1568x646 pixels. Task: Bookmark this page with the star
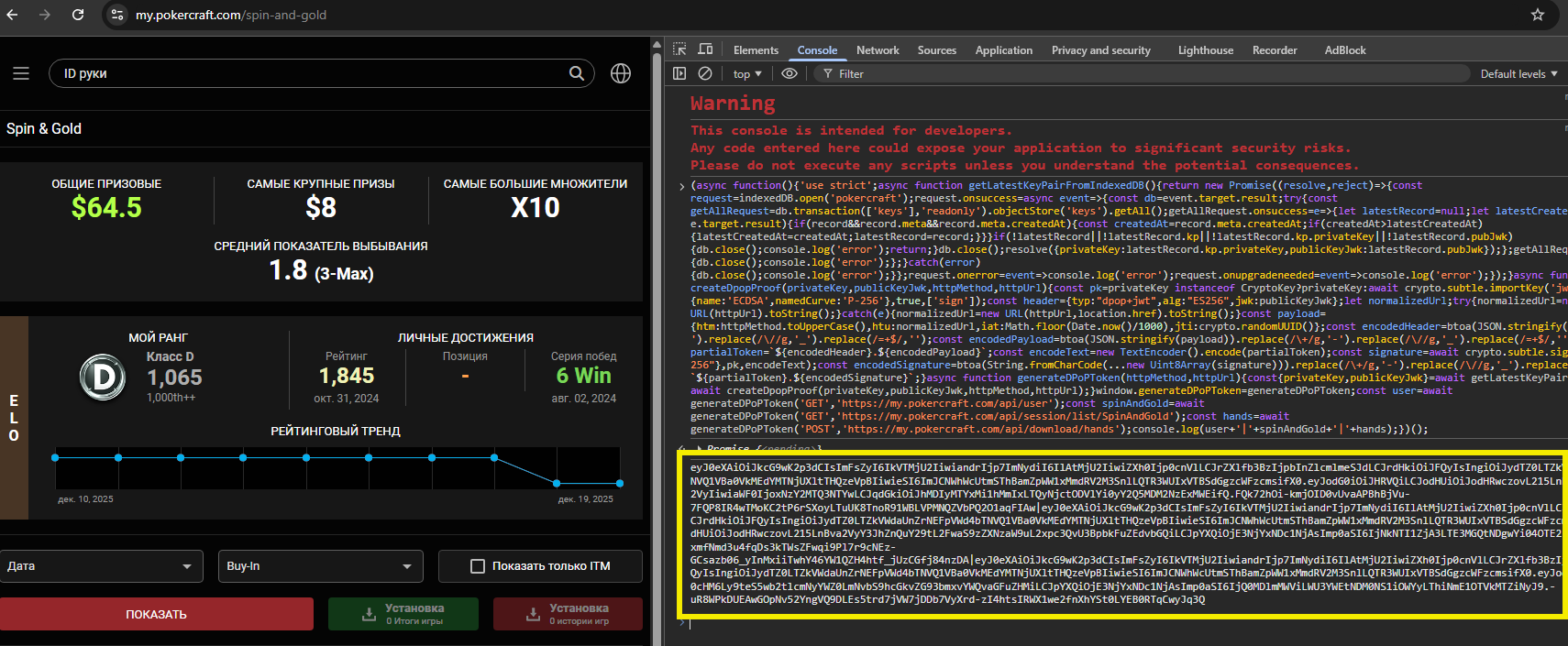(1538, 15)
